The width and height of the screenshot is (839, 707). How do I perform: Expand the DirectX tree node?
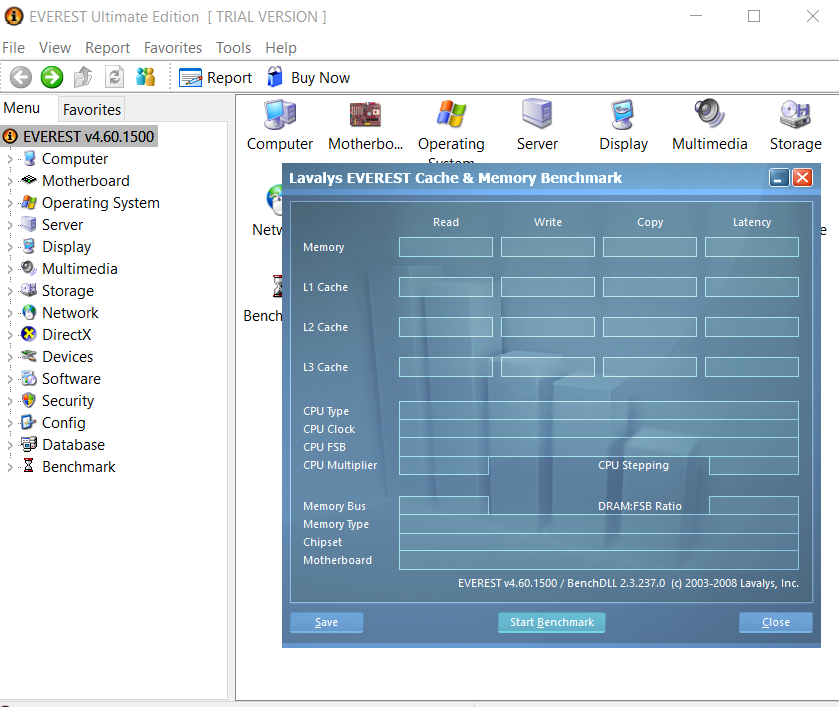click(10, 335)
